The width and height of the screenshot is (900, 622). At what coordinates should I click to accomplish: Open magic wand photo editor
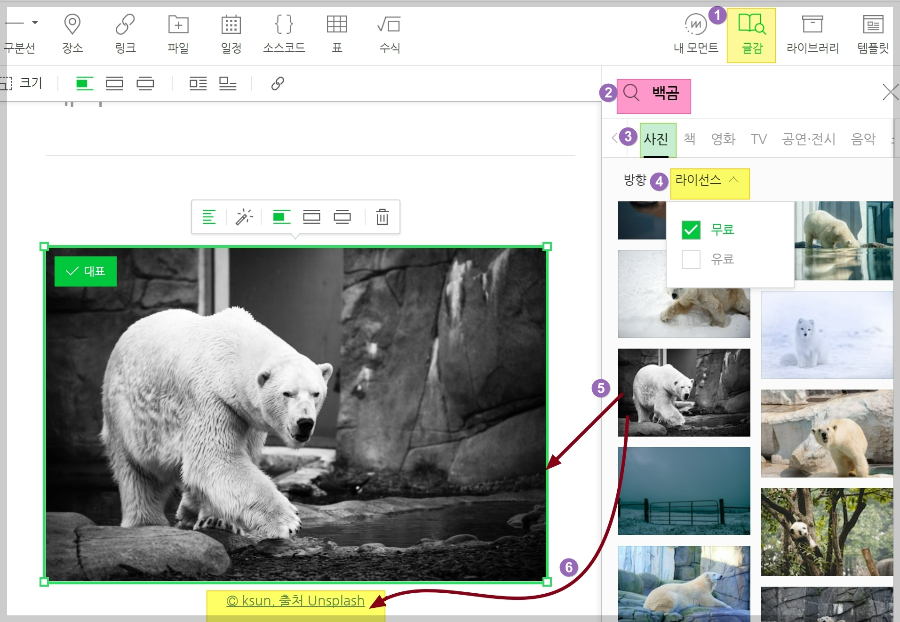point(244,217)
